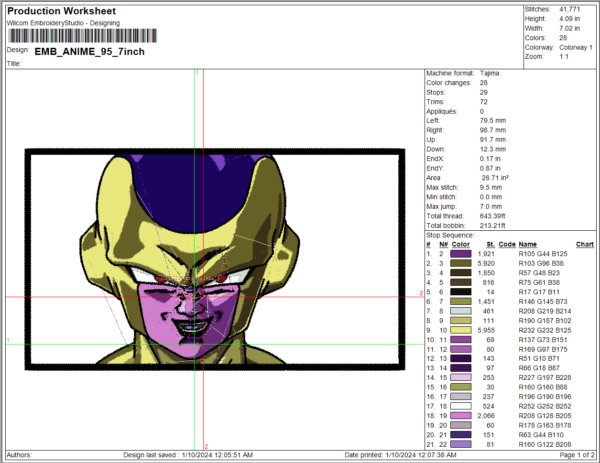Screen dimensions: 600x463
Task: Click the stitch count 5,955
Action: [486, 330]
